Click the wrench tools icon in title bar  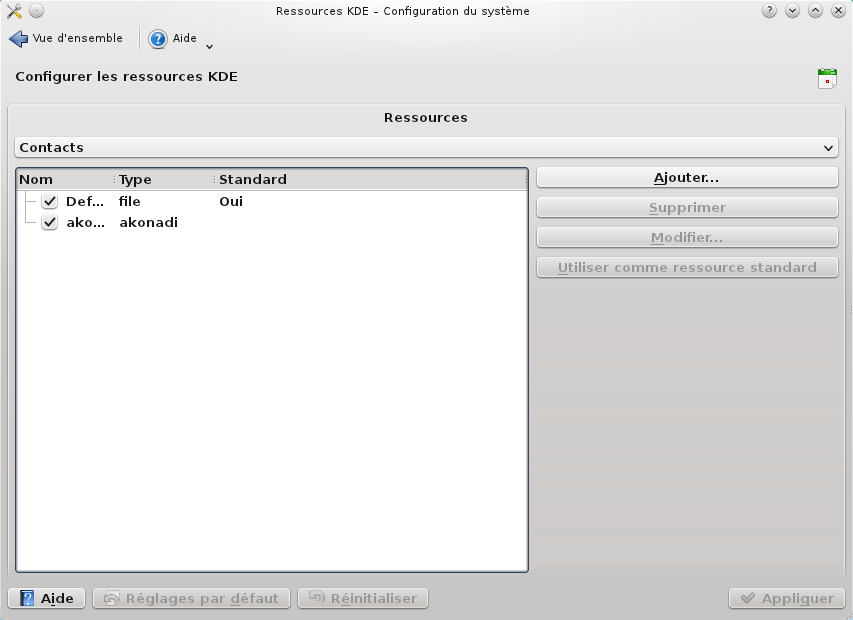coord(14,11)
